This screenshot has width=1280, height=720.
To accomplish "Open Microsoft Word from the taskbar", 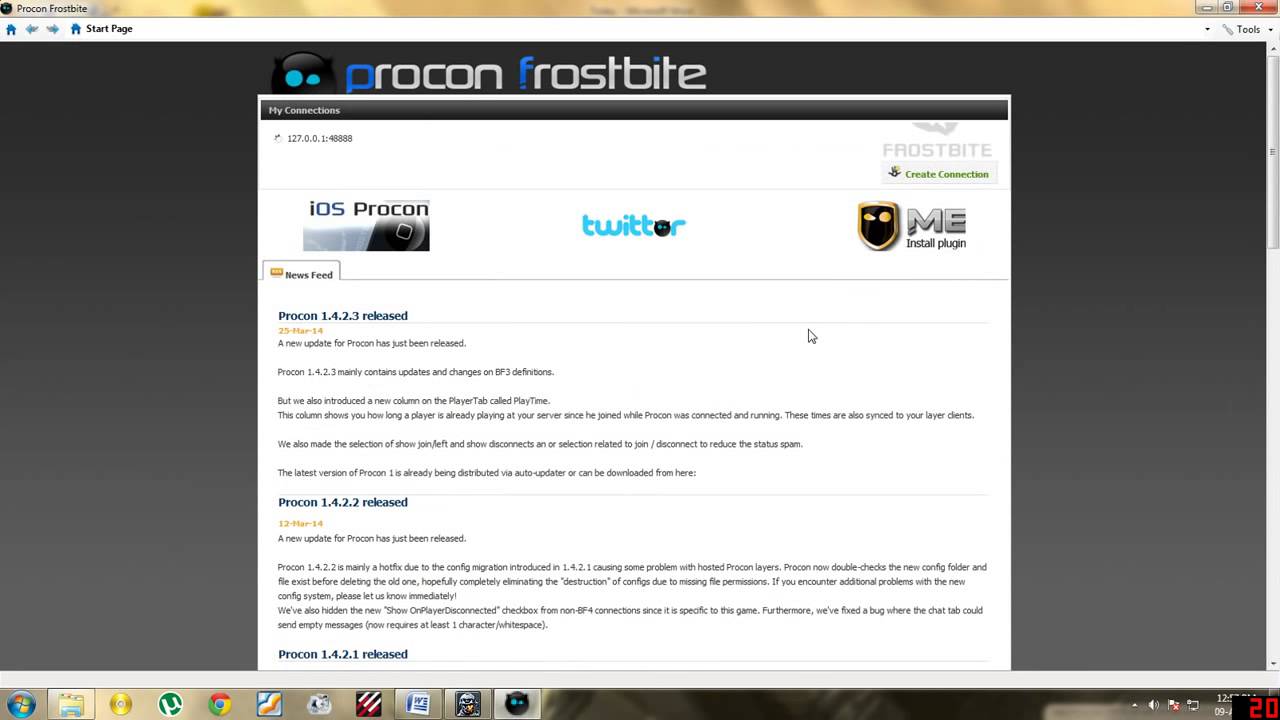I will [418, 705].
